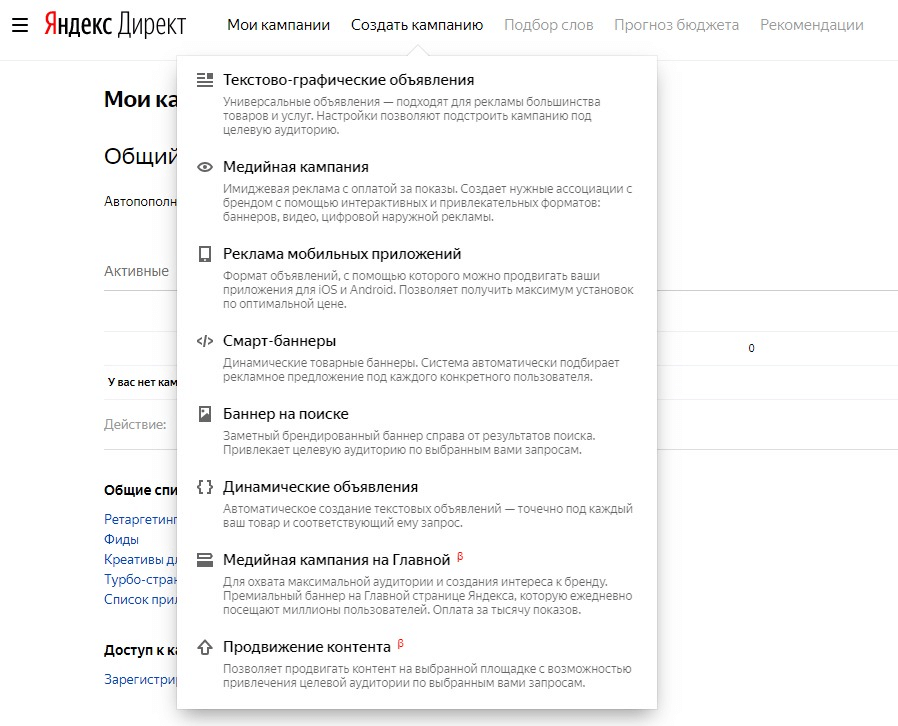The width and height of the screenshot is (898, 726).
Task: Click the text-graphic ads list icon
Action: coord(204,80)
